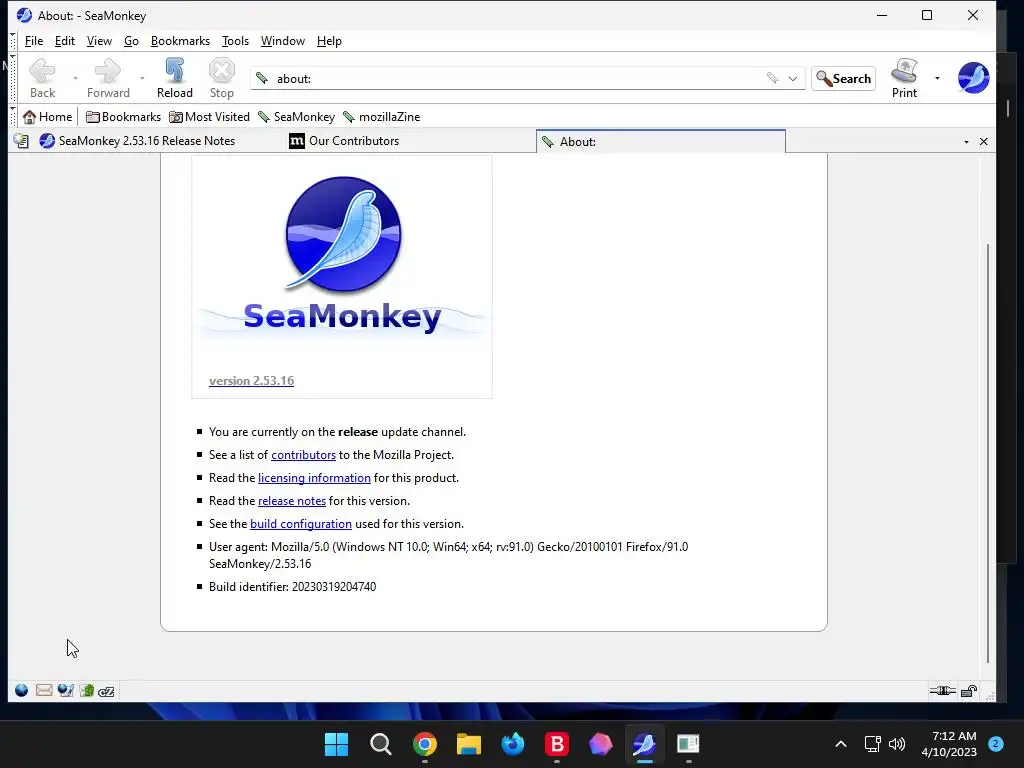
Task: Open the Bookmarks menu
Action: pyautogui.click(x=180, y=41)
